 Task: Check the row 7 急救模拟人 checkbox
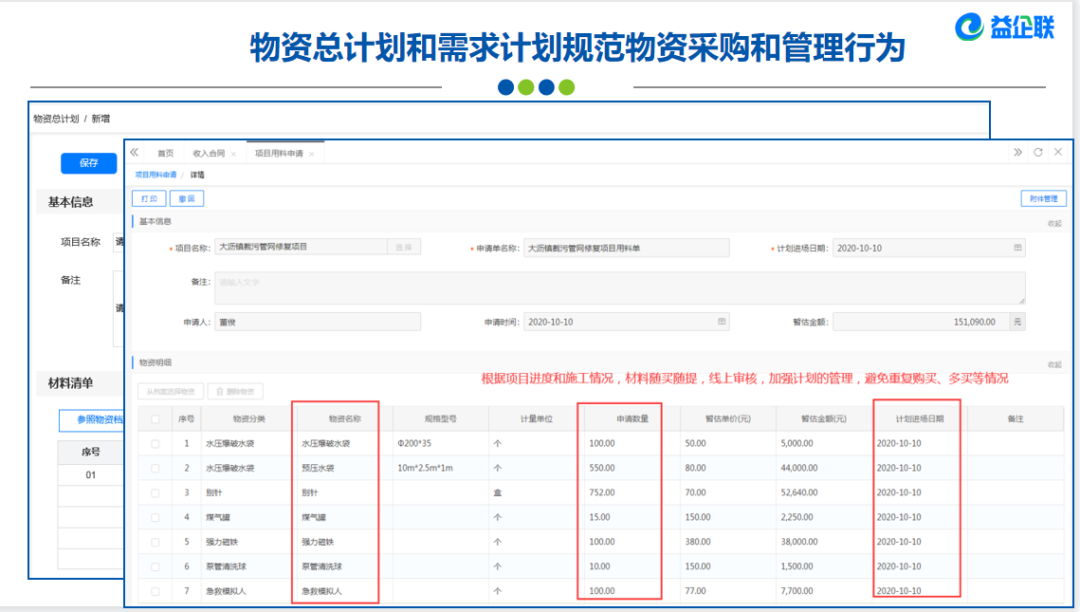(x=155, y=591)
